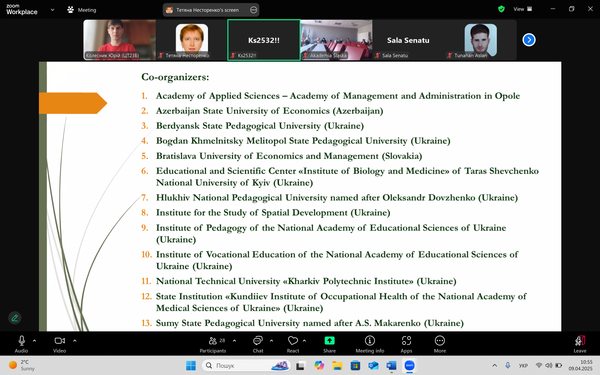Image resolution: width=600 pixels, height=375 pixels.
Task: Expand video options caret
Action: click(75, 340)
